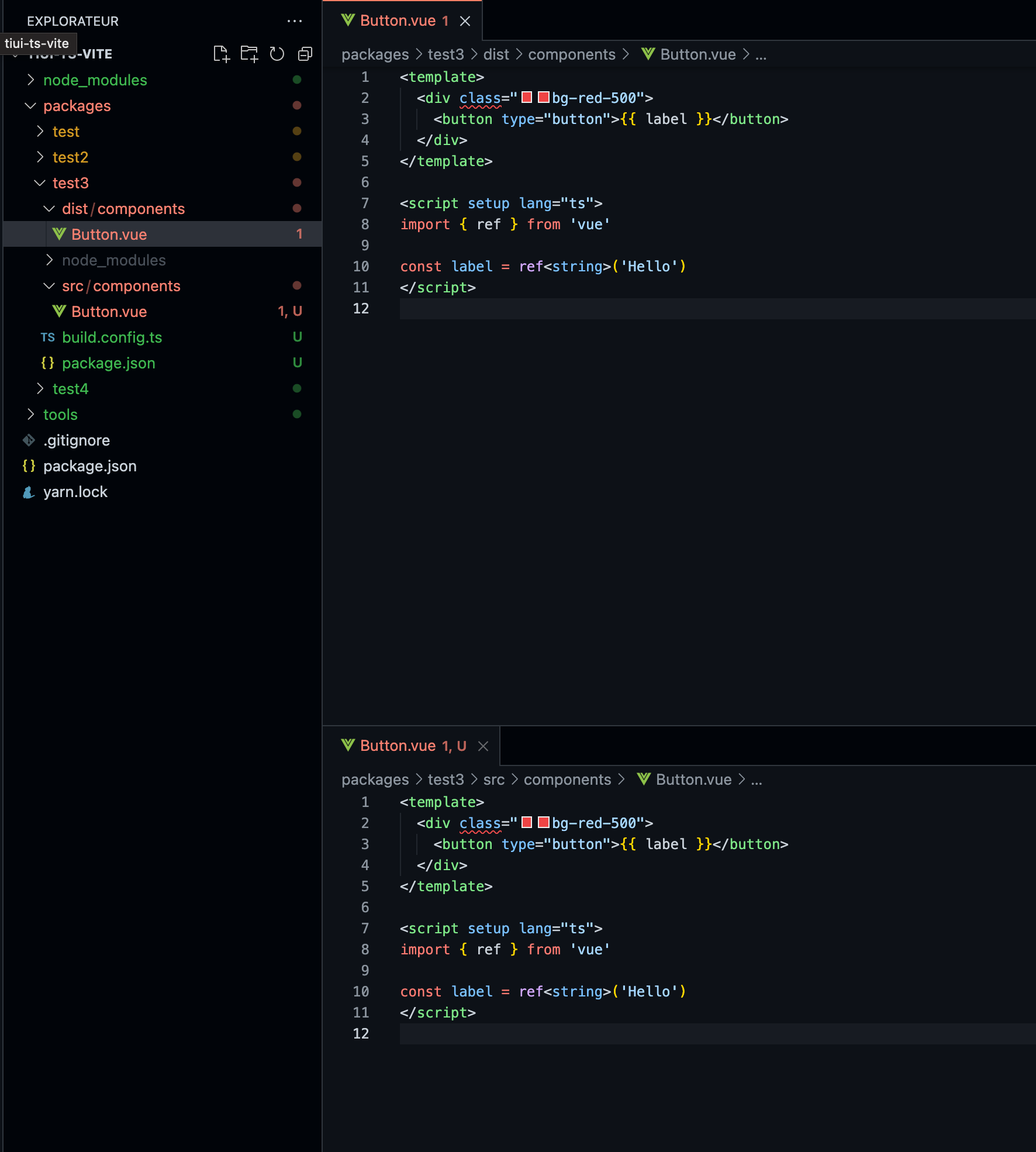Click the TS icon of build.config.ts
This screenshot has width=1036, height=1152.
[48, 337]
